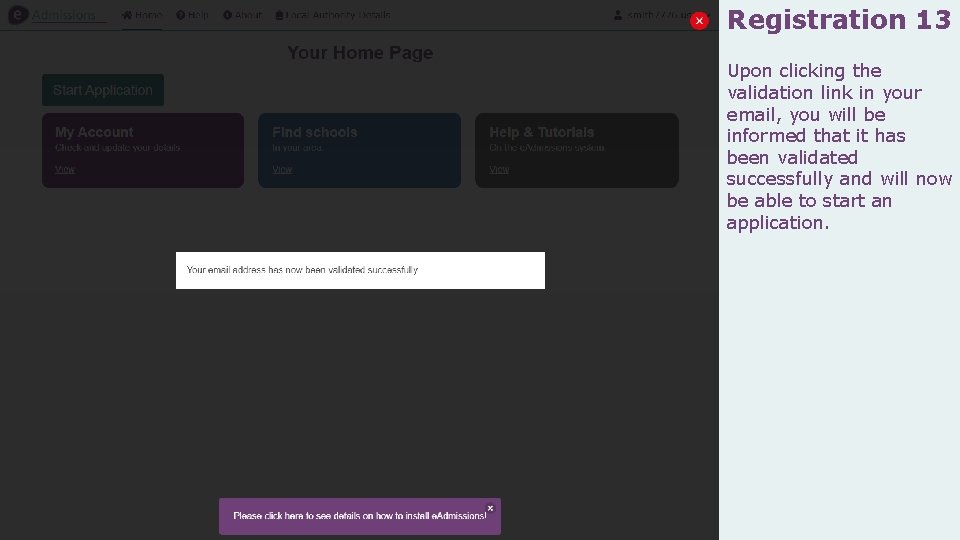960x540 pixels.
Task: Open Local Authority Details in the navbar
Action: 332,15
